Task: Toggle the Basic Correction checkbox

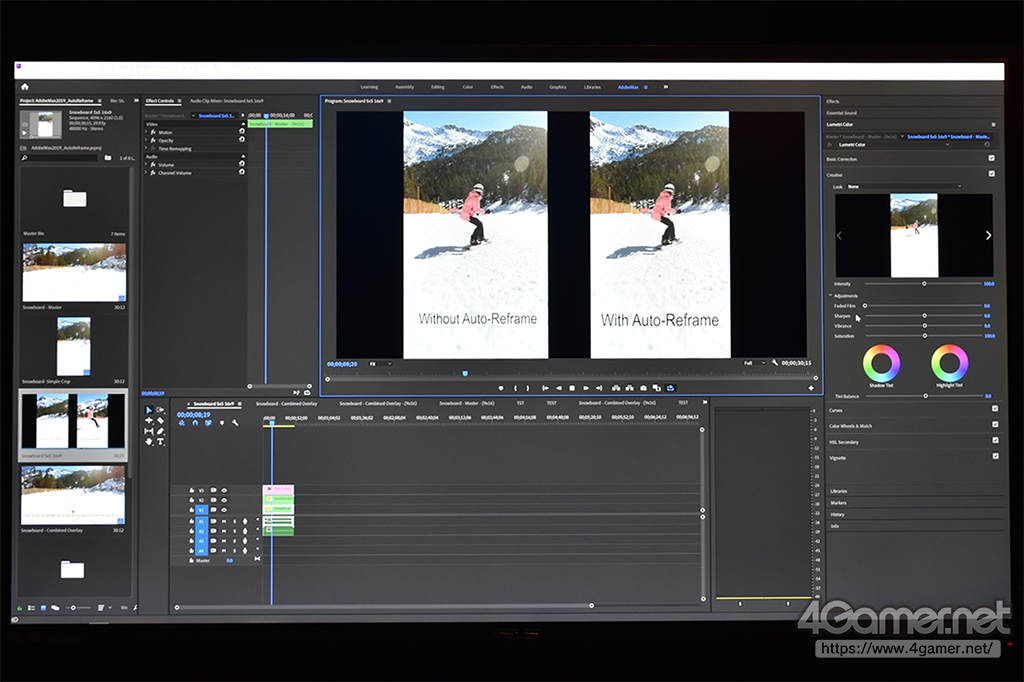Action: (x=991, y=159)
